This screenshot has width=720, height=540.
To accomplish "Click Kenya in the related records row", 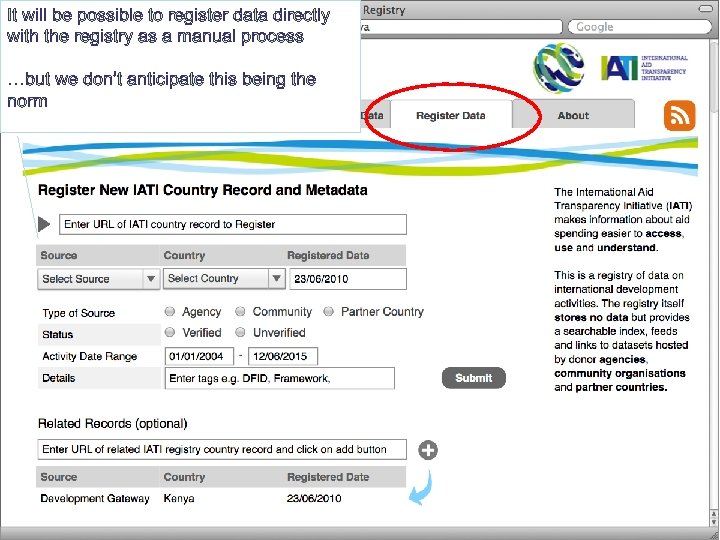I will pos(179,499).
